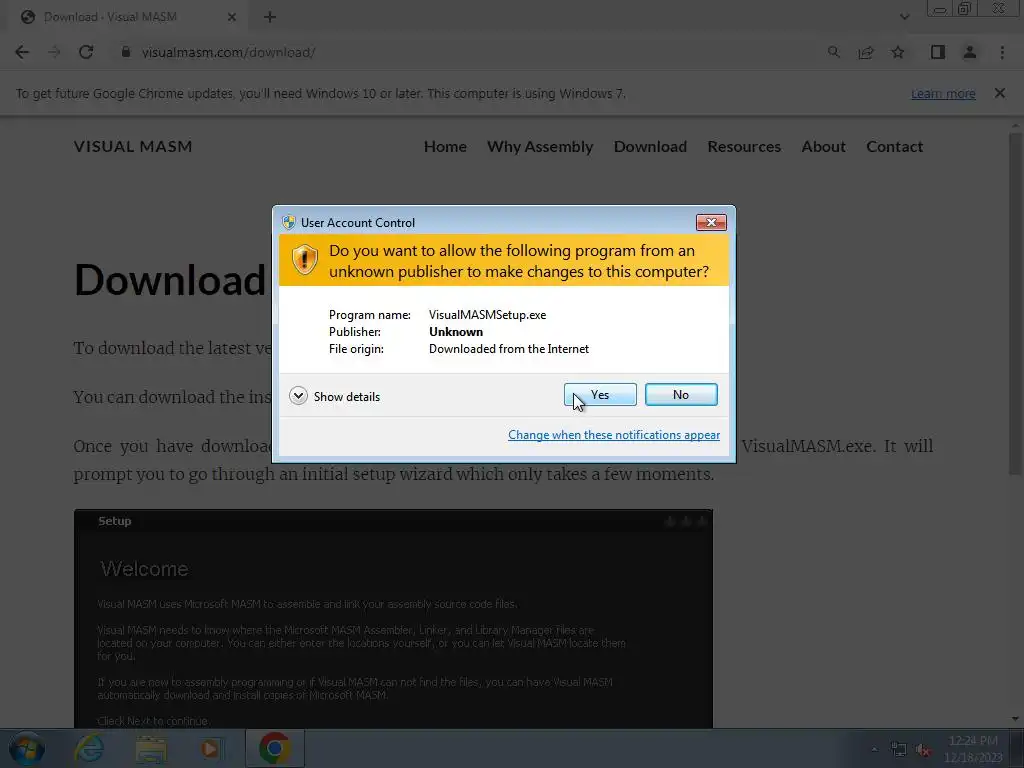Open 'Change when these notifications appear' link
The height and width of the screenshot is (768, 1024).
point(614,435)
